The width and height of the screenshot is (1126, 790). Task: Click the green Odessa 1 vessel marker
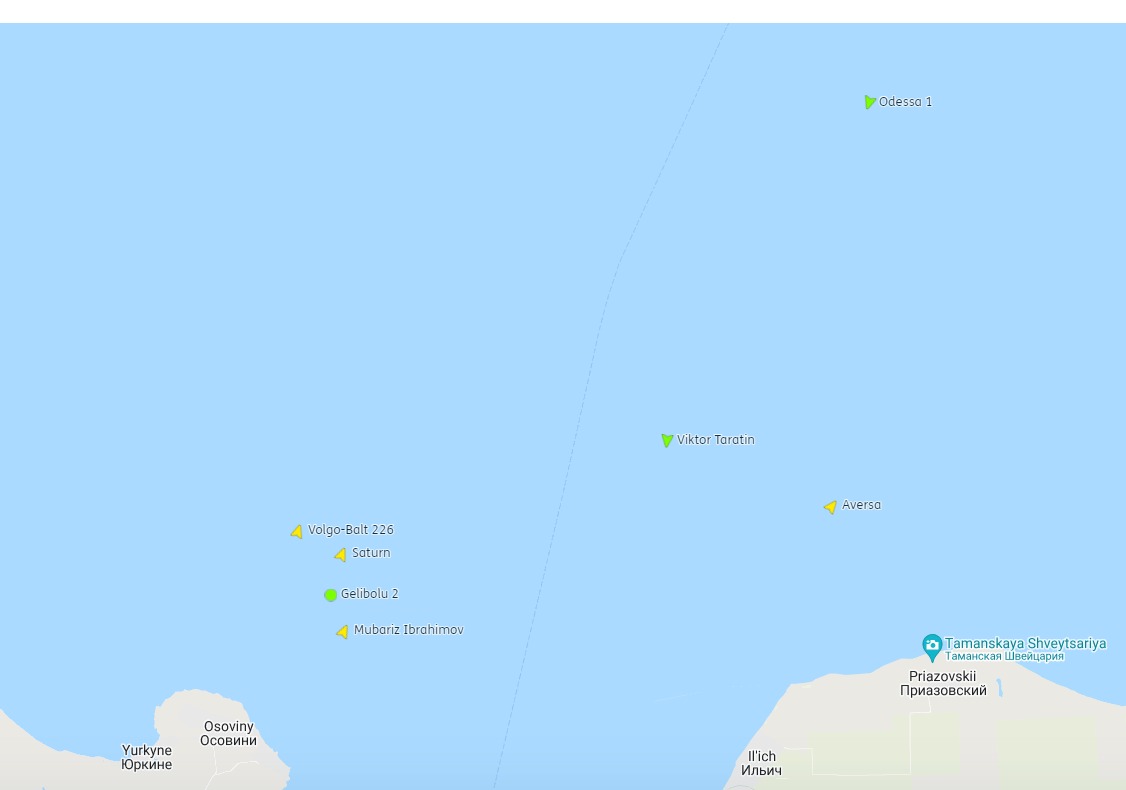870,102
